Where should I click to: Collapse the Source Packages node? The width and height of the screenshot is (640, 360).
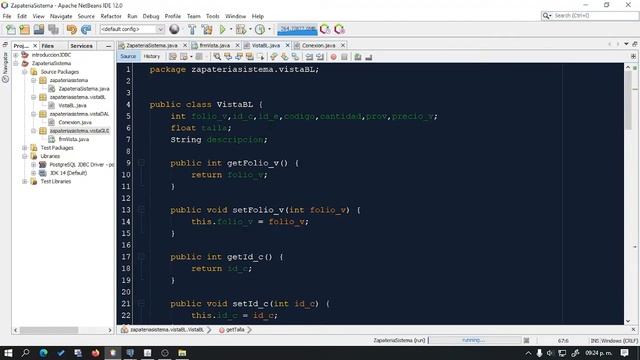[24, 72]
